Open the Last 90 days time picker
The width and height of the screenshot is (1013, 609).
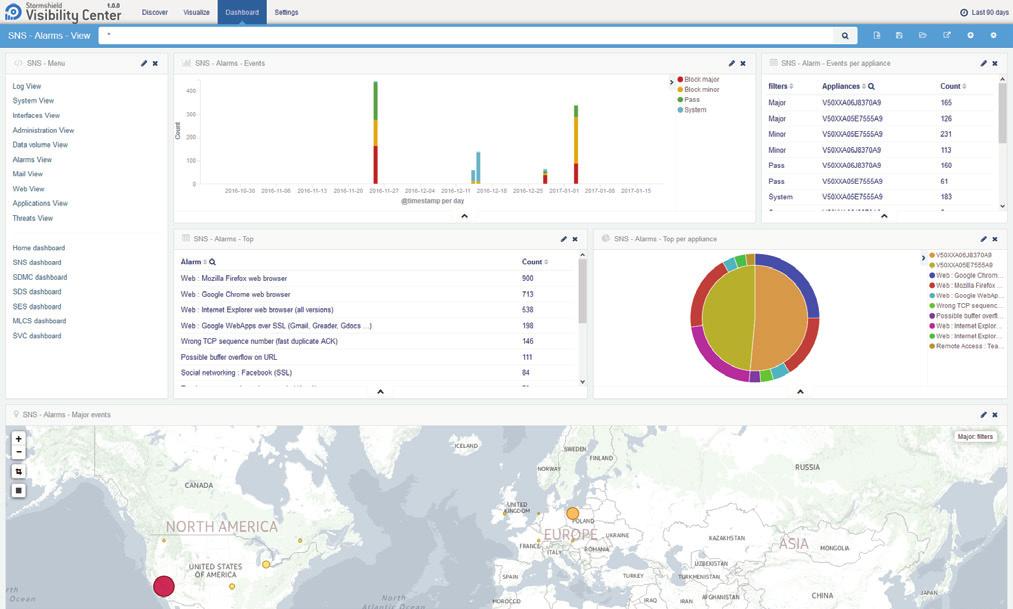[x=983, y=12]
